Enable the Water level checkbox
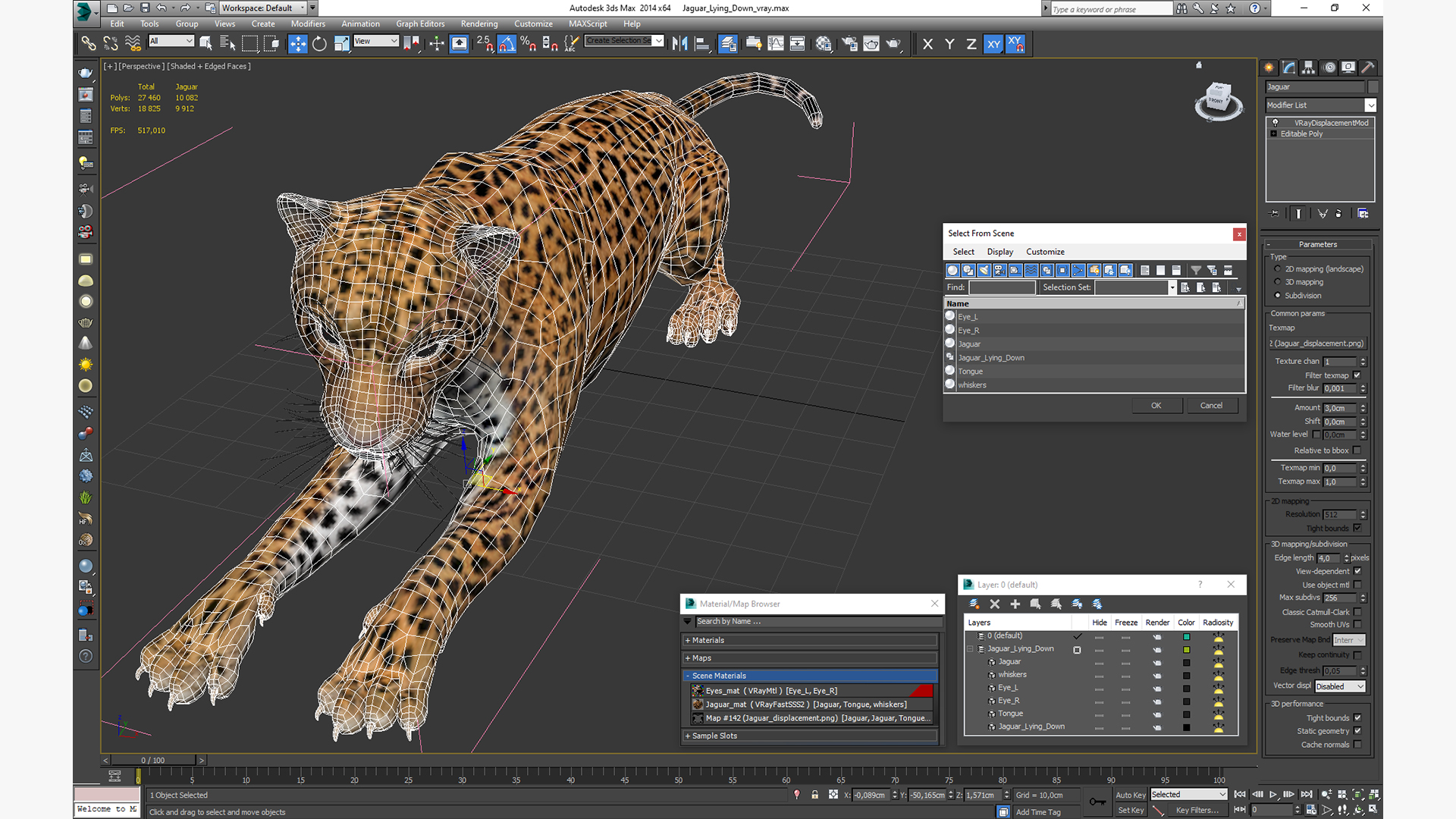This screenshot has width=1456, height=819. (x=1317, y=435)
